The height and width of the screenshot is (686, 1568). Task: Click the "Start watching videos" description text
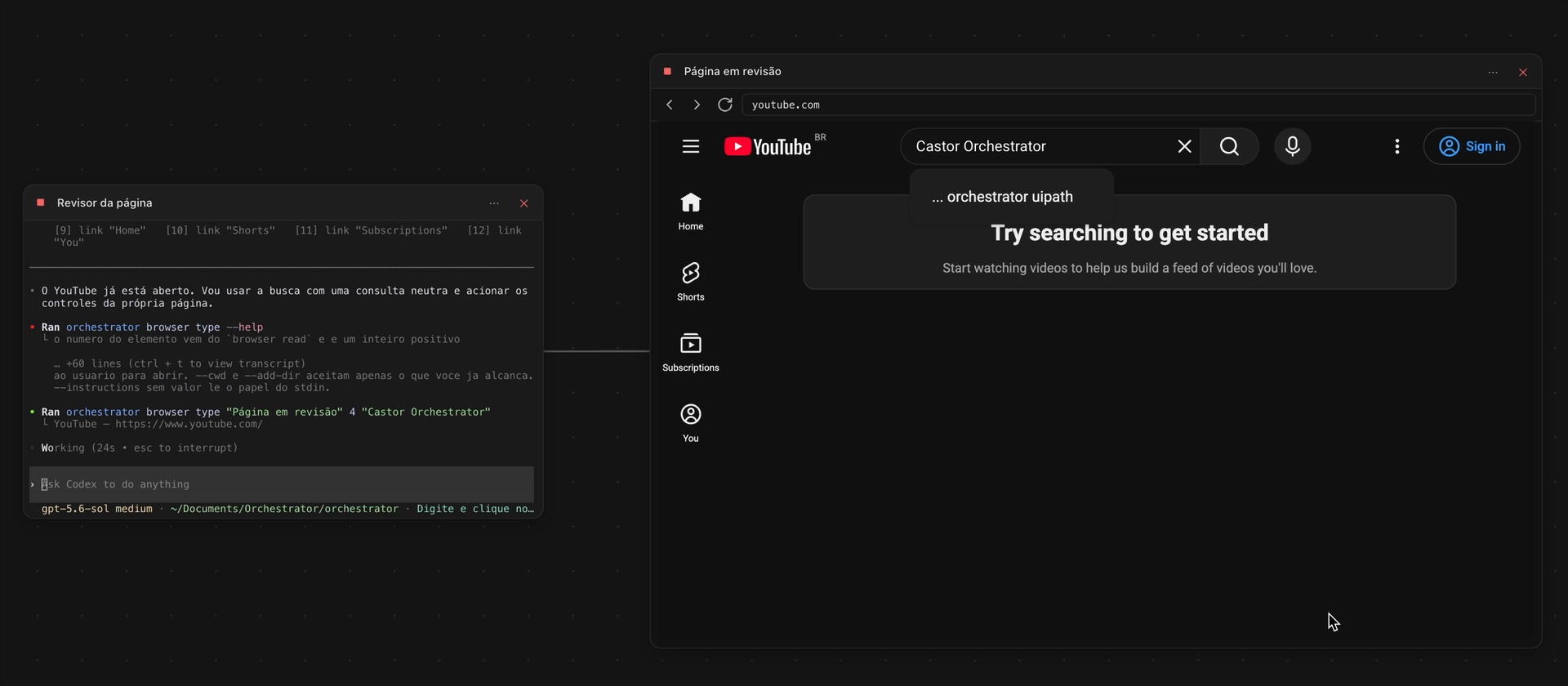(x=1129, y=268)
